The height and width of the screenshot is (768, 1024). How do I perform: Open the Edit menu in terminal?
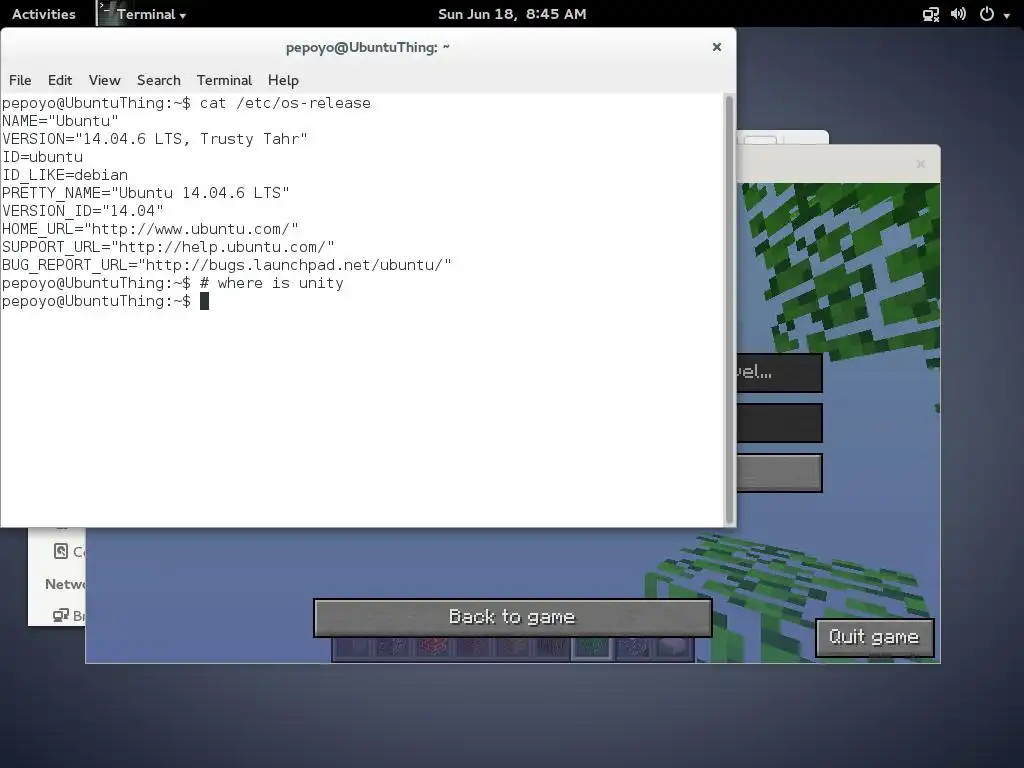coord(59,80)
